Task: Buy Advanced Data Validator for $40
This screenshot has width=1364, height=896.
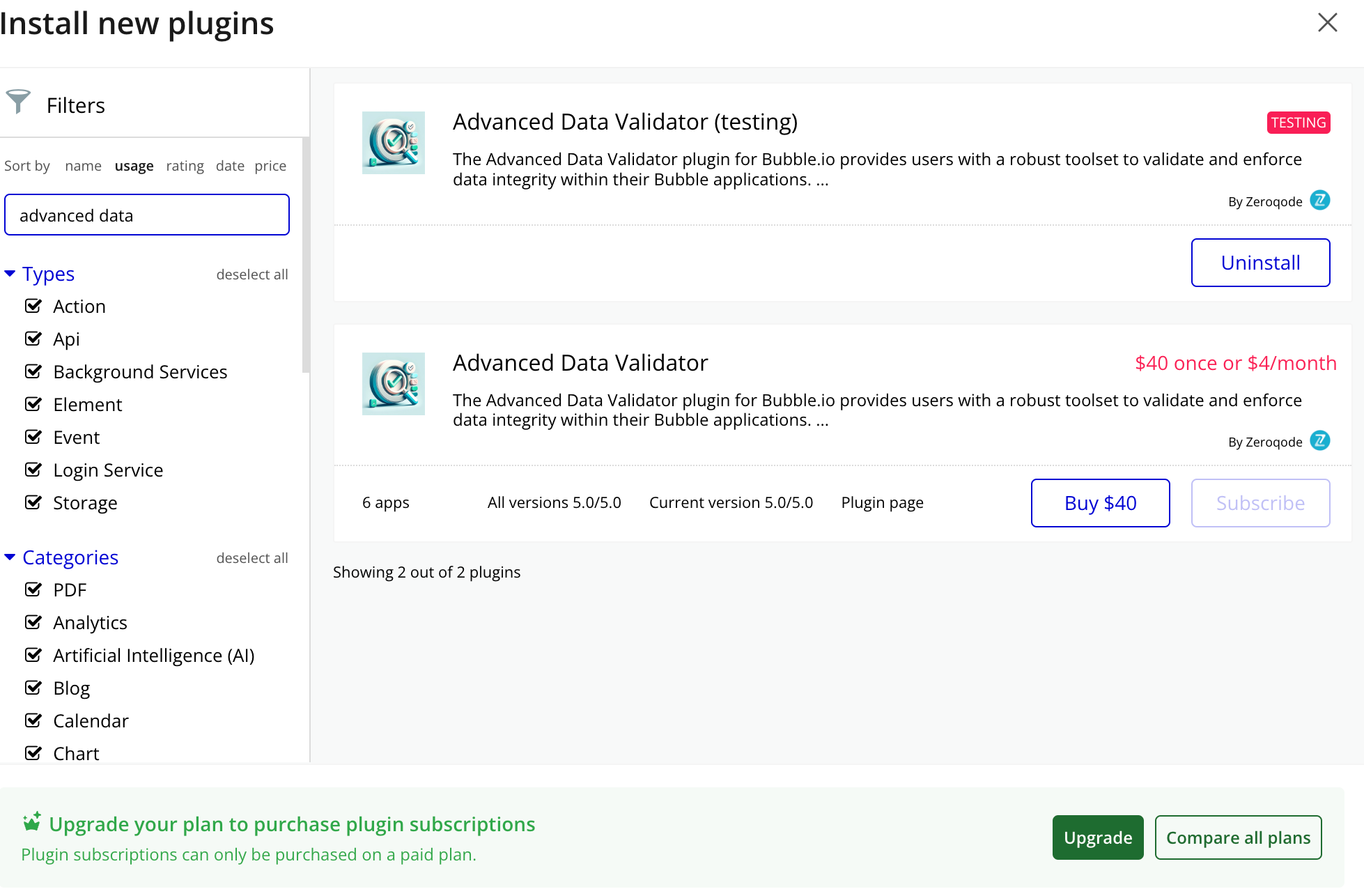Action: pos(1100,503)
